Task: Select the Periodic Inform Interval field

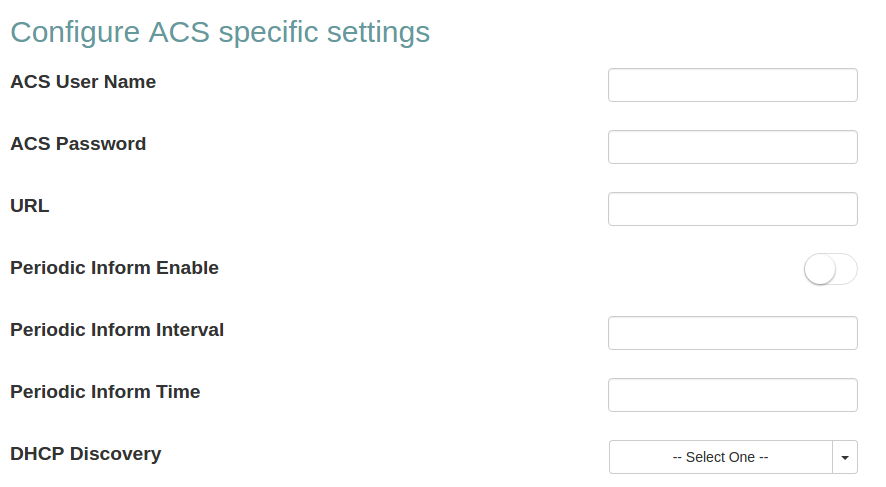Action: pos(732,333)
